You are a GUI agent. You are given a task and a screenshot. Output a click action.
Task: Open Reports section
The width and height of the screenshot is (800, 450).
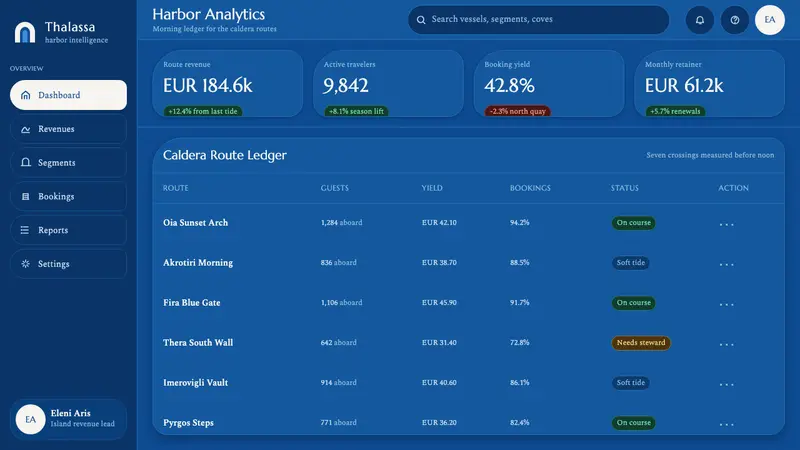click(68, 230)
